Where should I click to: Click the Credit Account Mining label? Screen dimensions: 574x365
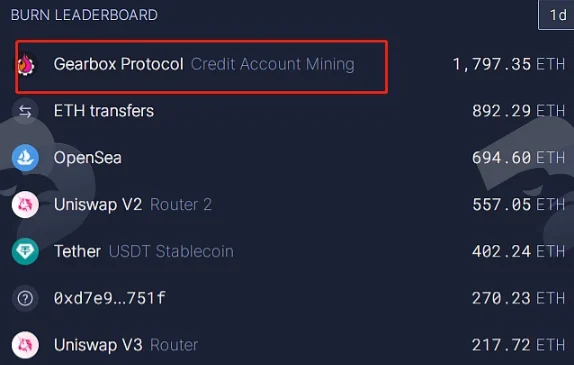pos(273,64)
